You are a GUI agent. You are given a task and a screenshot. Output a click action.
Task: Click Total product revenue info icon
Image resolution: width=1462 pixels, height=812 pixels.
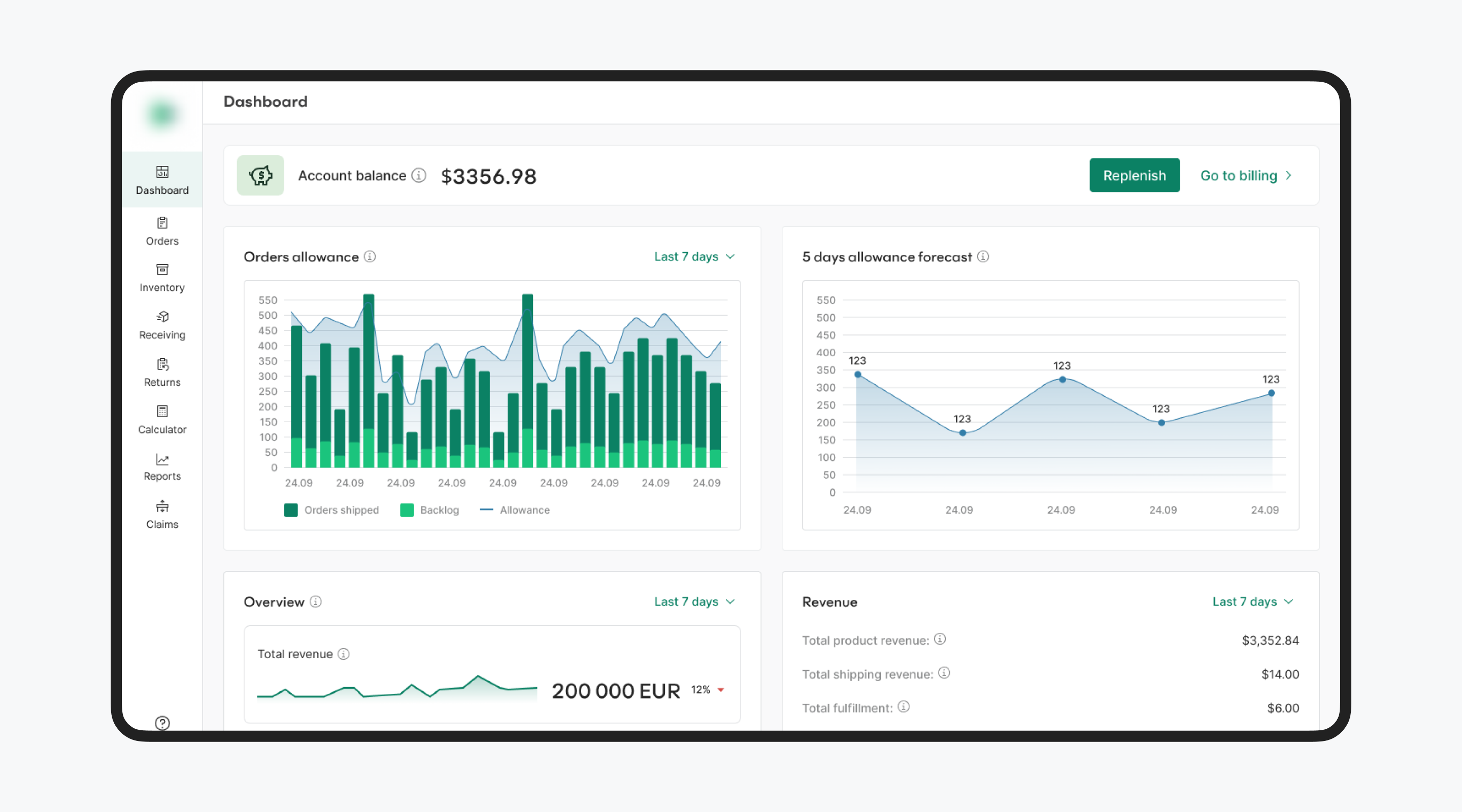[x=940, y=639]
